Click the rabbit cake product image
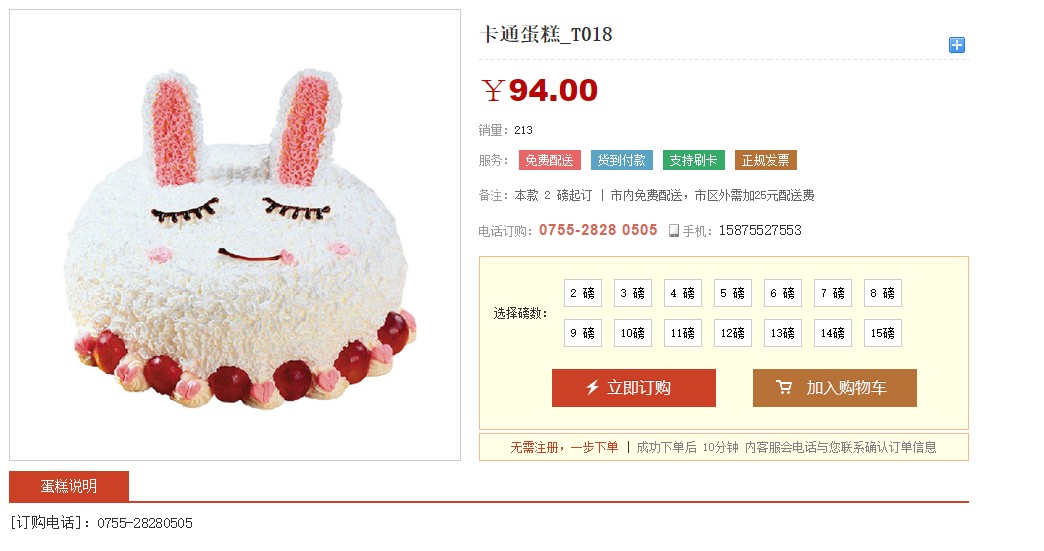The height and width of the screenshot is (551, 1044). [235, 235]
